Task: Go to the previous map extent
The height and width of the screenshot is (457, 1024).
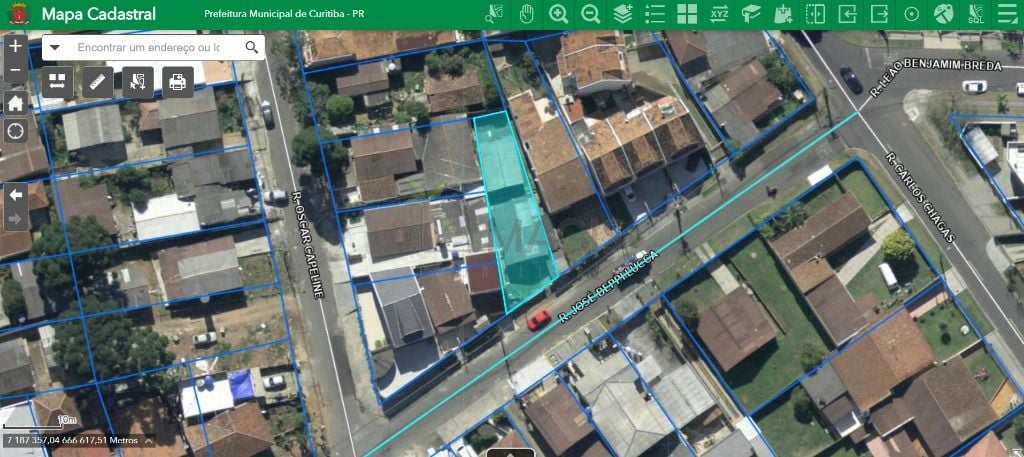Action: [x=15, y=194]
